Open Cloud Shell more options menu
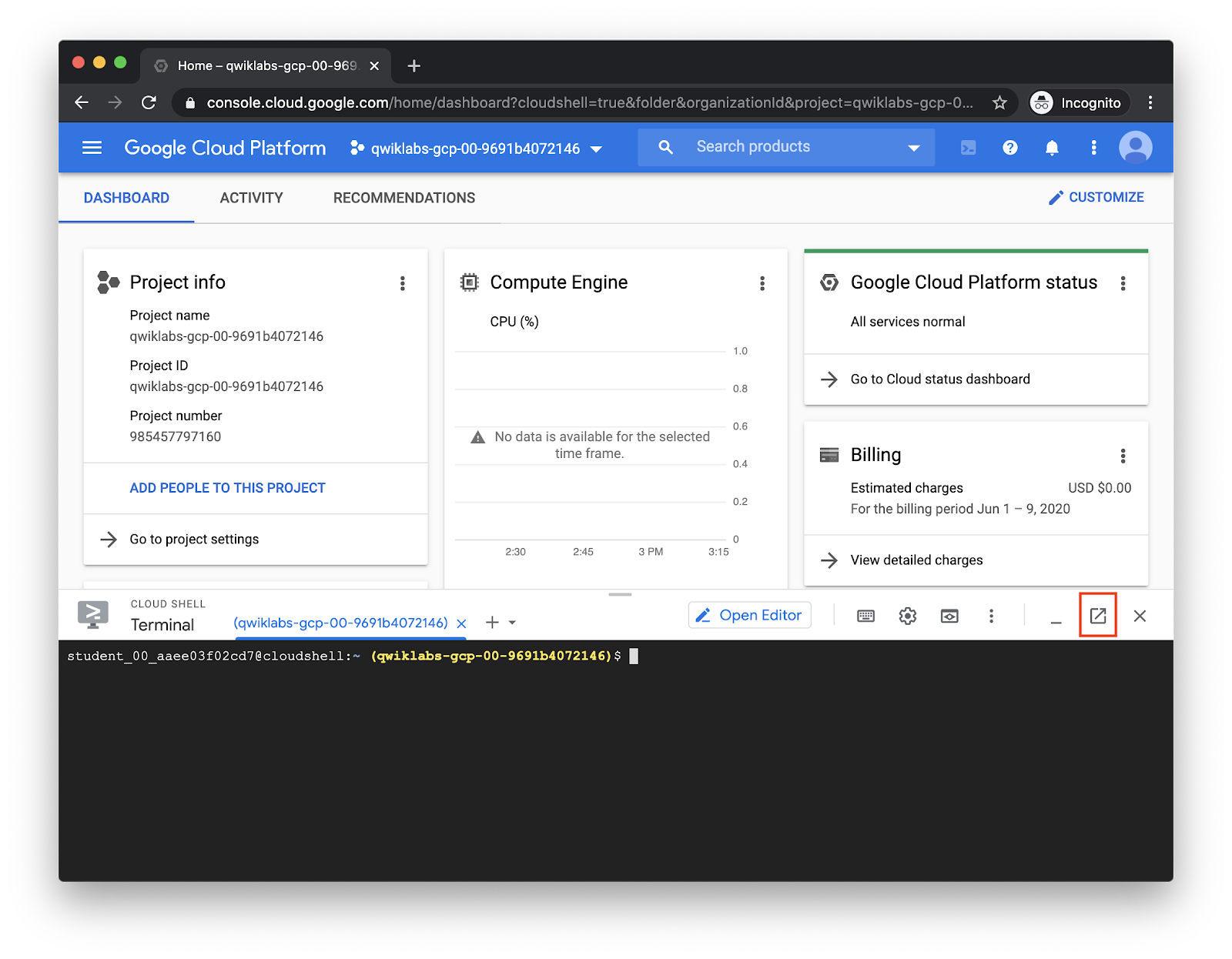1232x959 pixels. tap(991, 616)
